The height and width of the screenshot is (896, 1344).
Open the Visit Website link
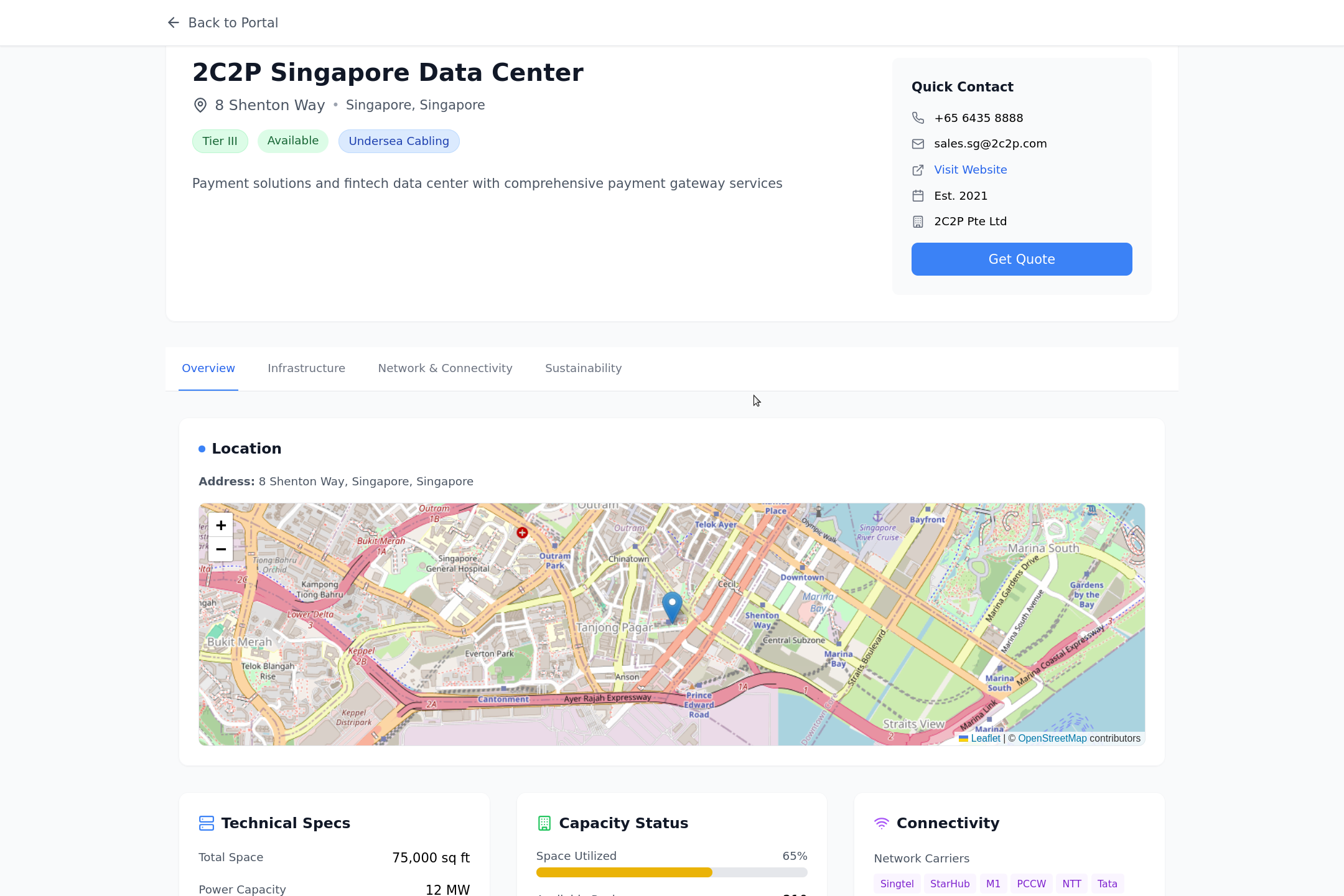pyautogui.click(x=970, y=170)
